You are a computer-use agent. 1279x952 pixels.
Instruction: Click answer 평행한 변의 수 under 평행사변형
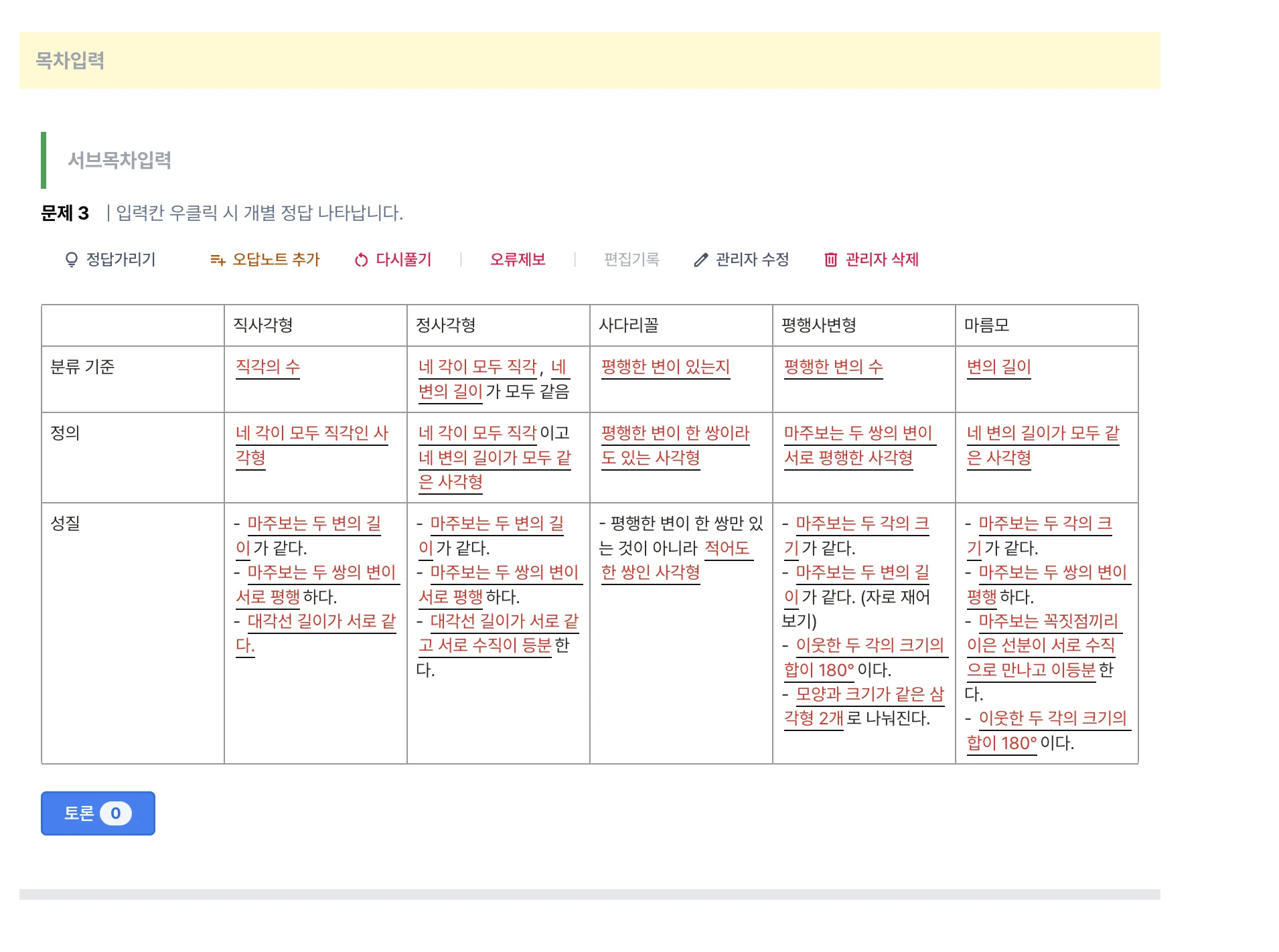pyautogui.click(x=833, y=366)
